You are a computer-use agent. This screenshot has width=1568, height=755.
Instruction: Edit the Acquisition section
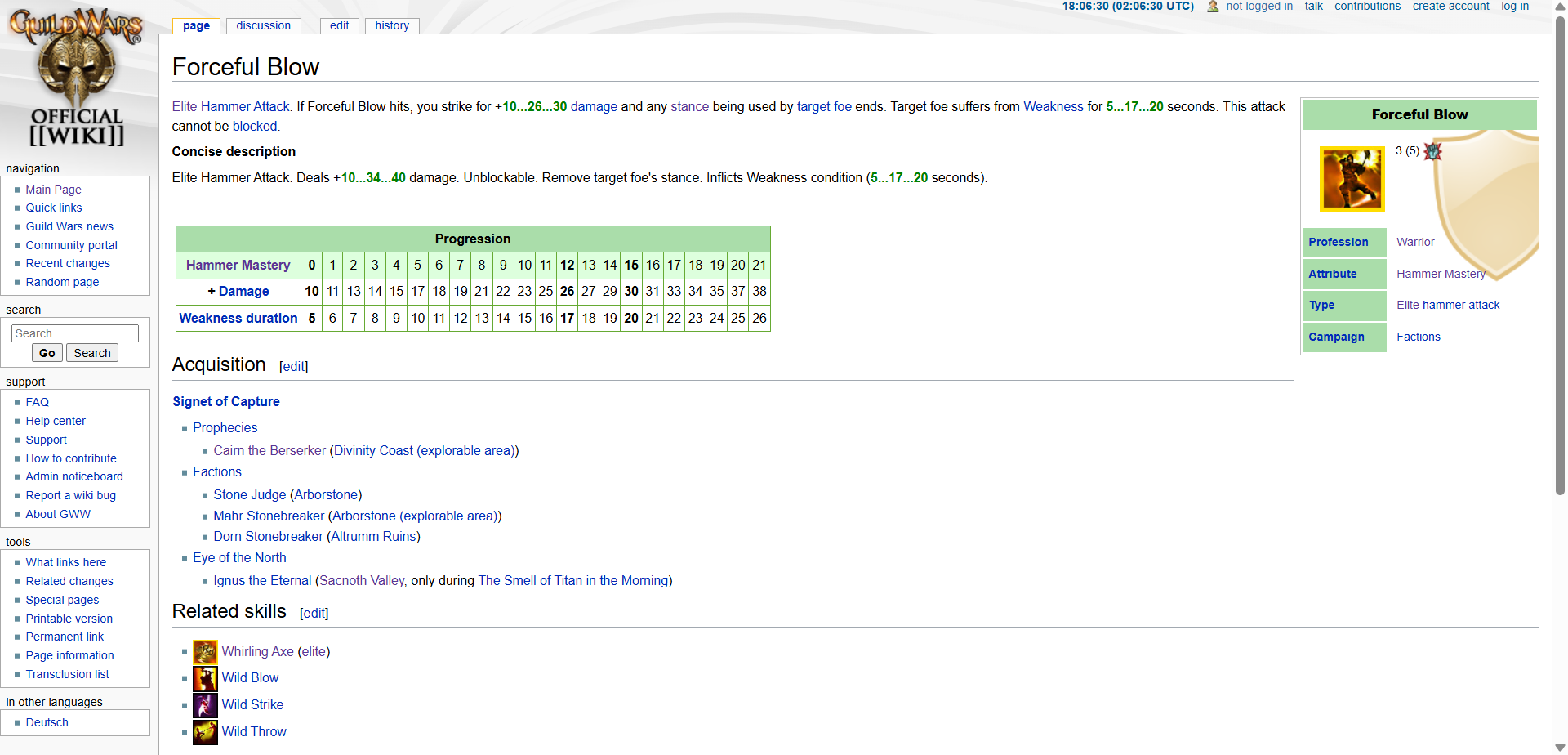[x=294, y=367]
